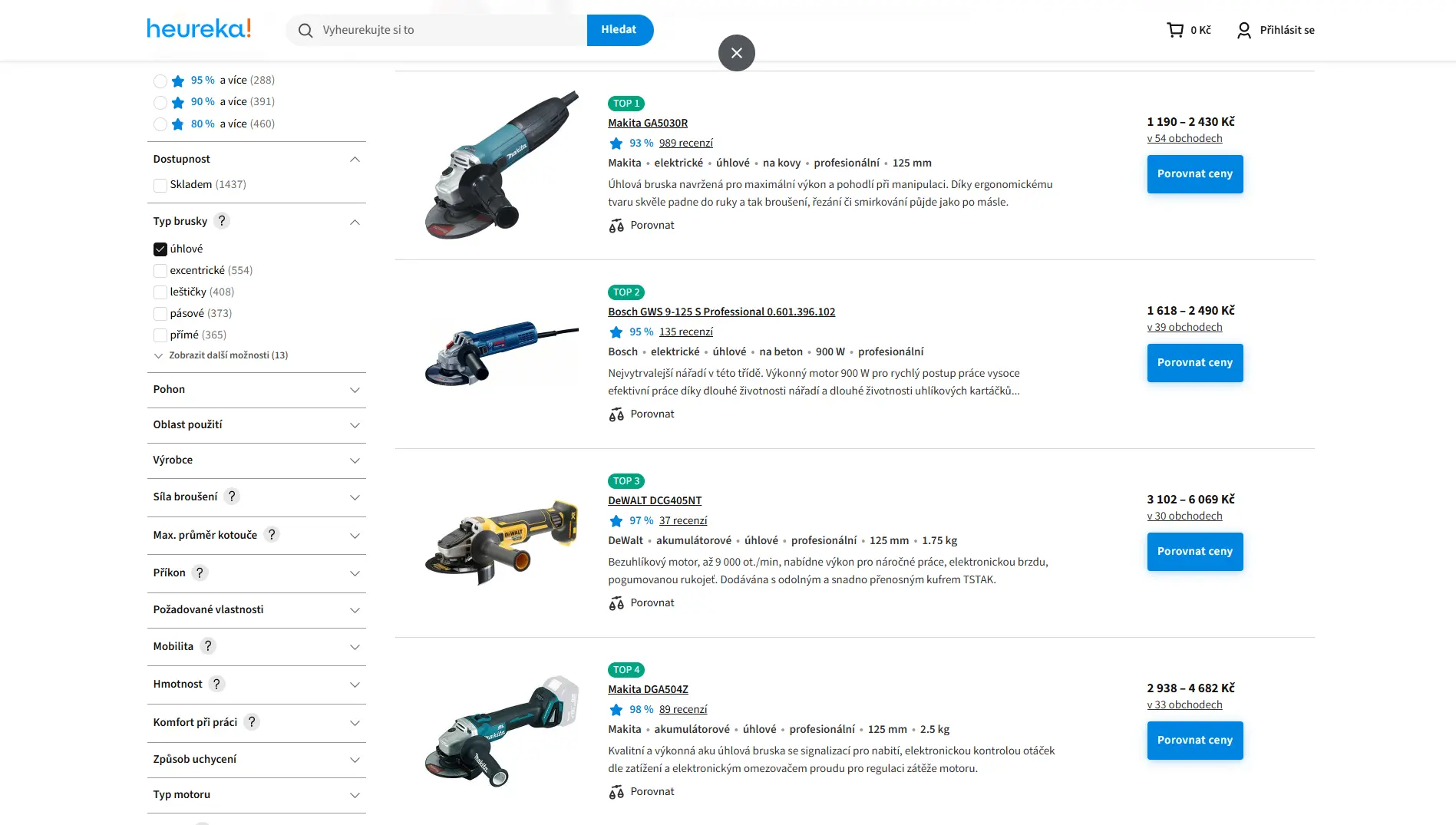Select the 95 % a více rating radio
1456x825 pixels.
160,81
